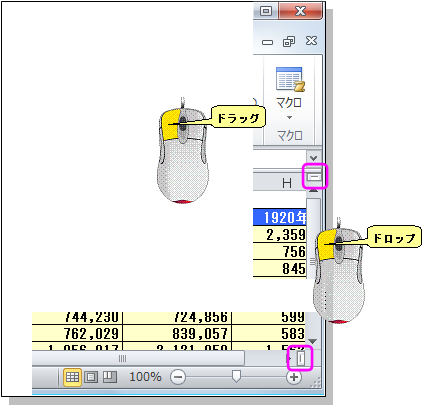Screen dimensions: 424x405
Task: Switch to Page Break Preview icon
Action: [x=109, y=377]
